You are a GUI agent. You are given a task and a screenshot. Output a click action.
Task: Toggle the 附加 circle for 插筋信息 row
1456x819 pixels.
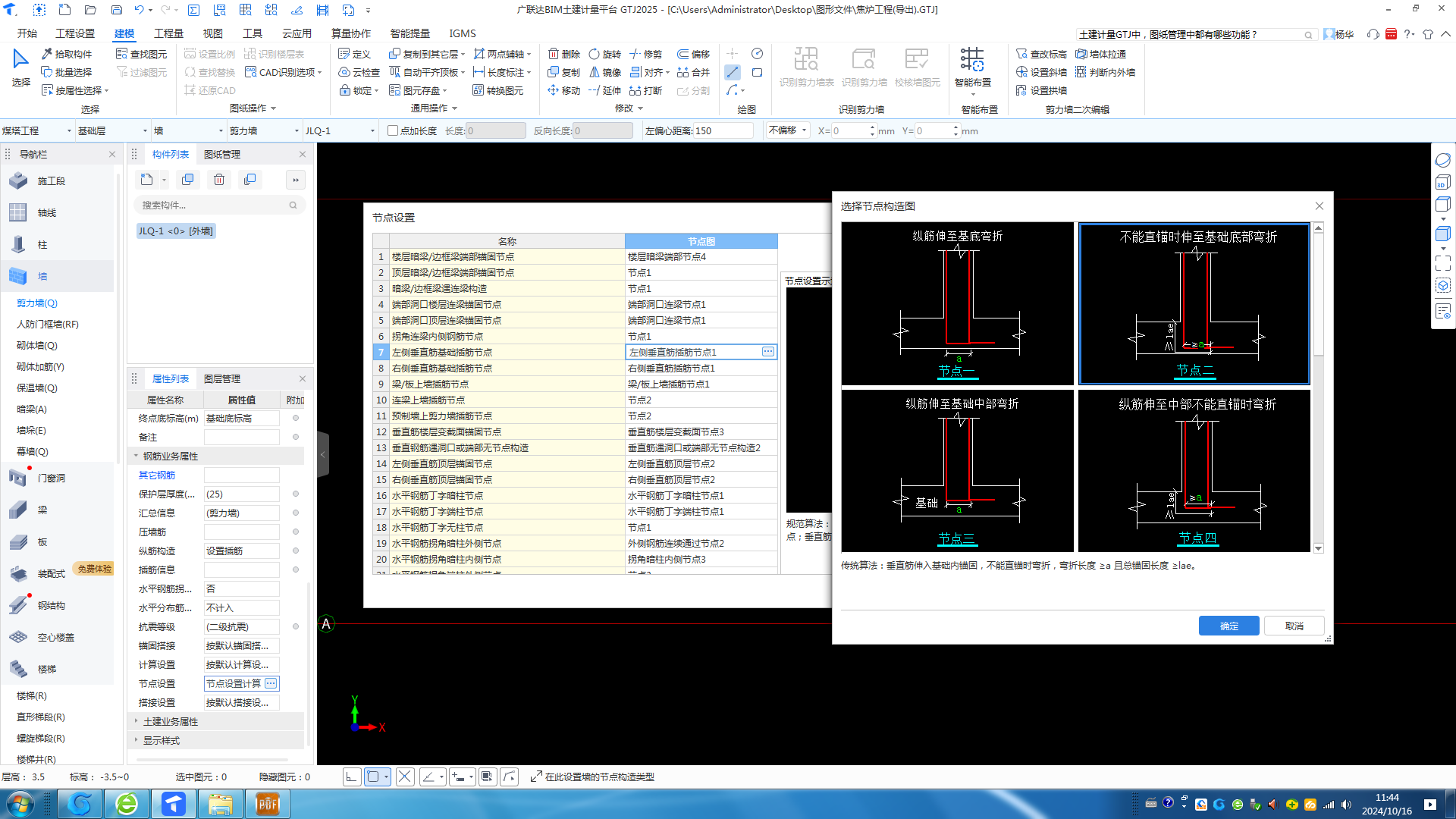tap(296, 570)
